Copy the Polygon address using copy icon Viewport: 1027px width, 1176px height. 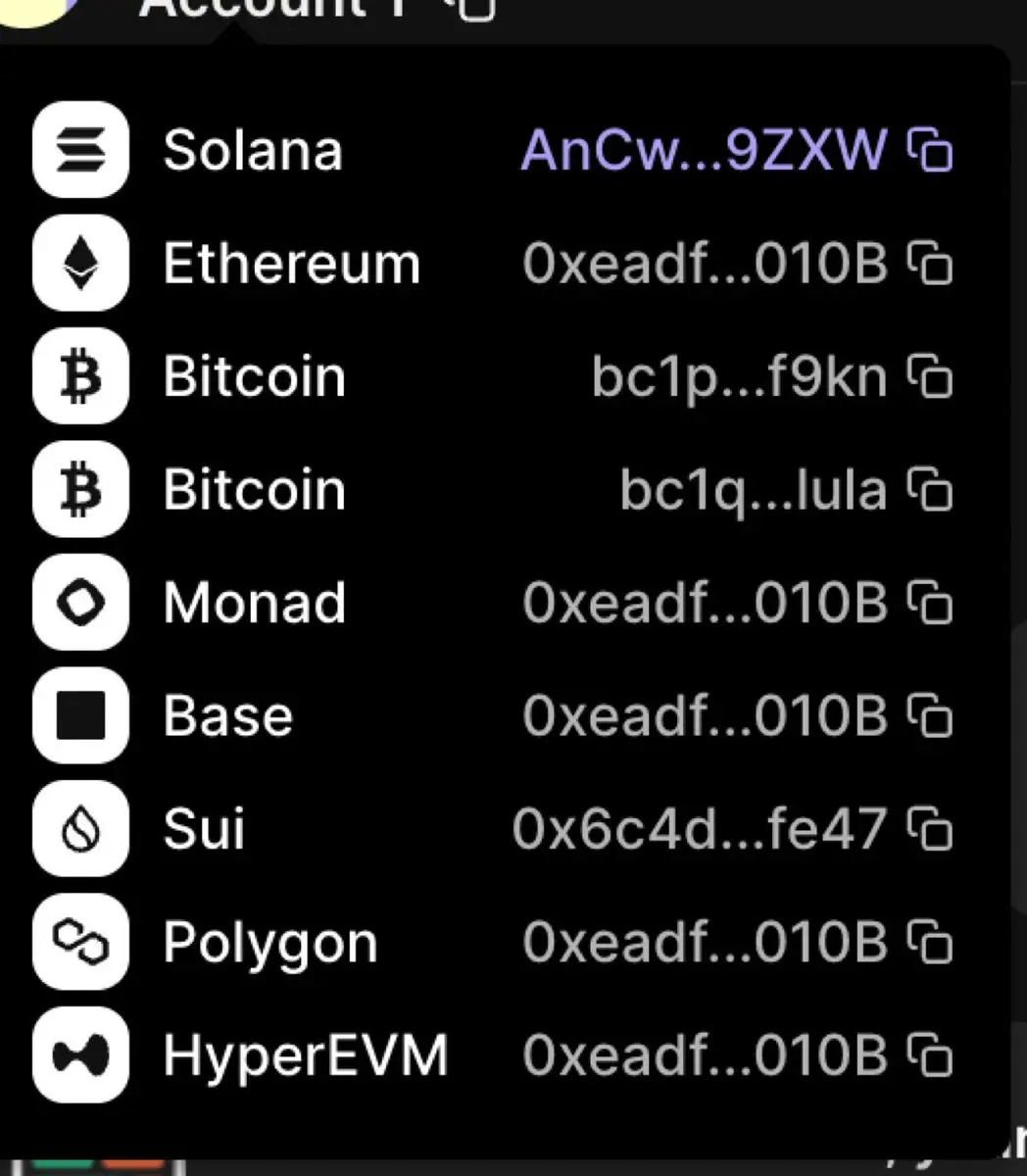929,942
